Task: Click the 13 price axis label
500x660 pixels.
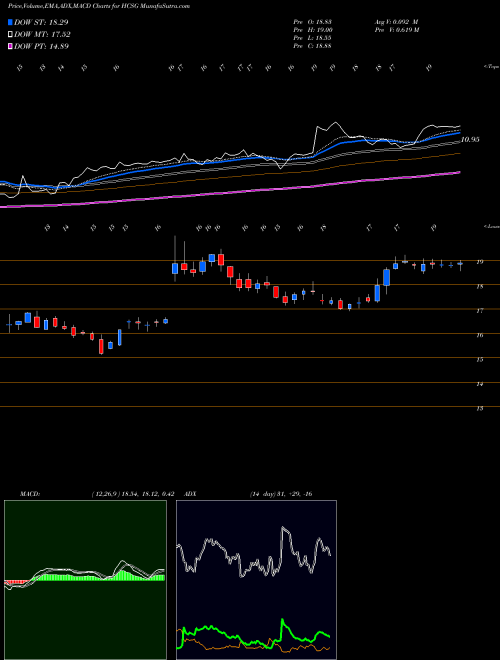Action: (479, 408)
